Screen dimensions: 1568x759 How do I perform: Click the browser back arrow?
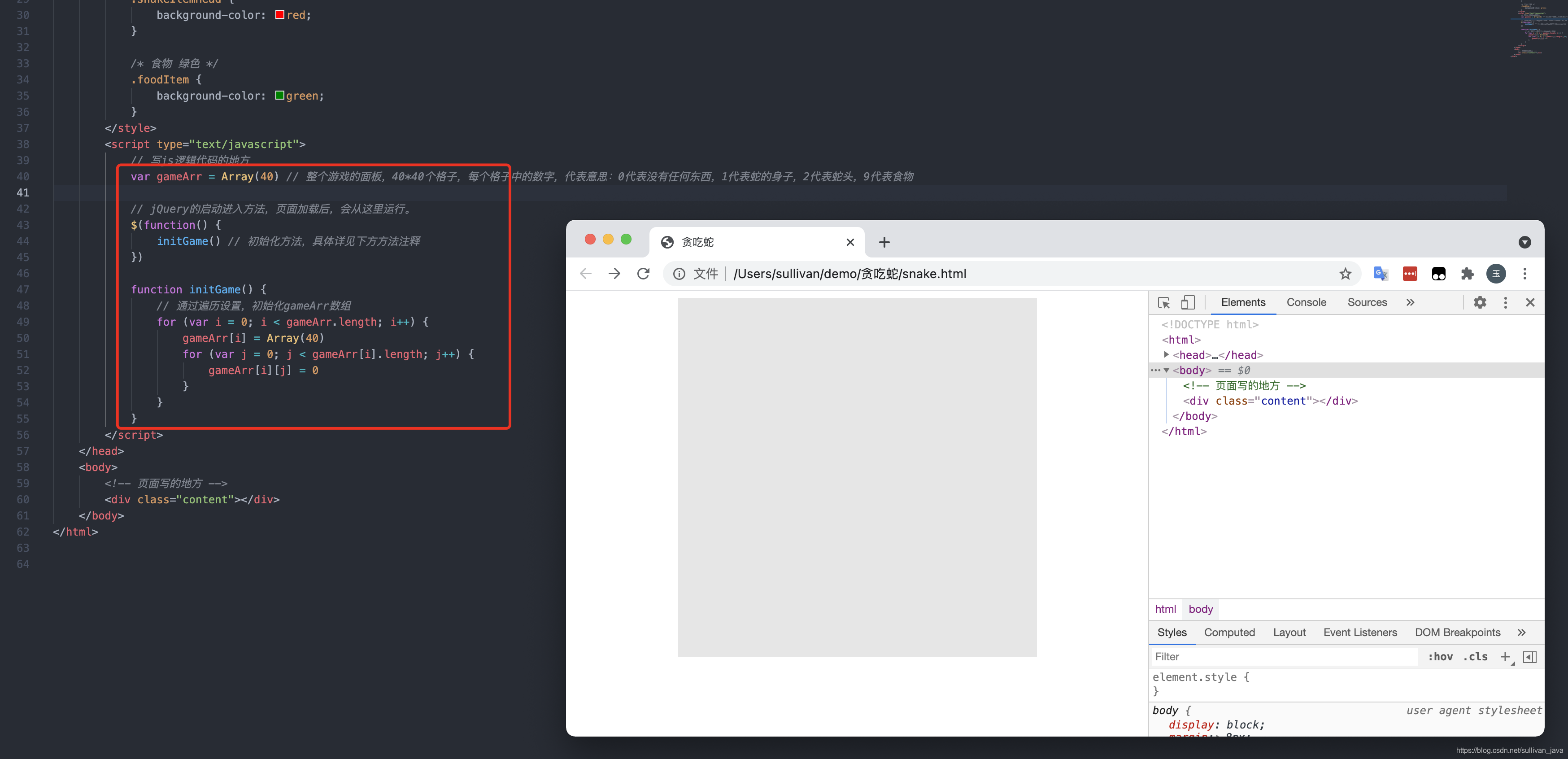[586, 274]
